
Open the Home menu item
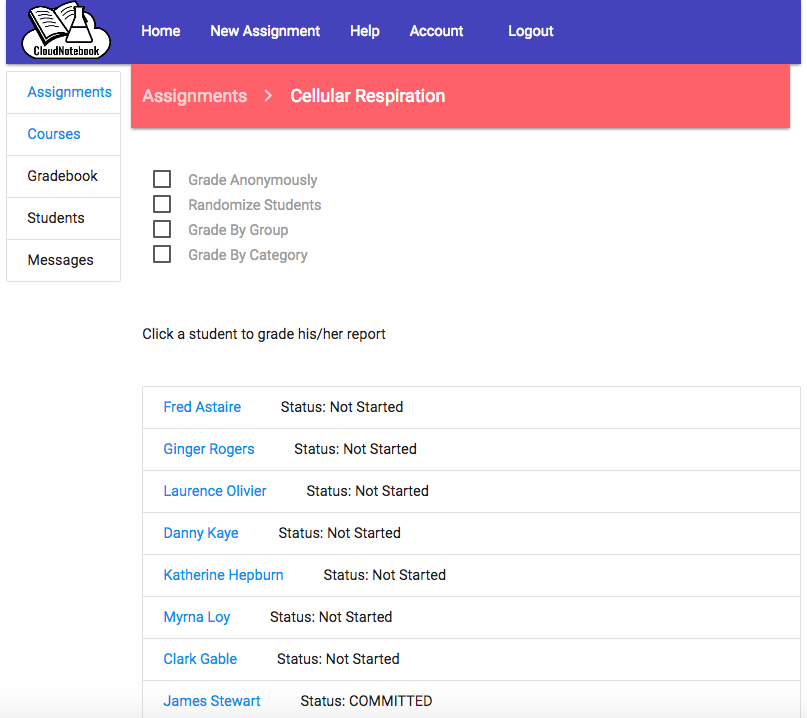pos(161,31)
